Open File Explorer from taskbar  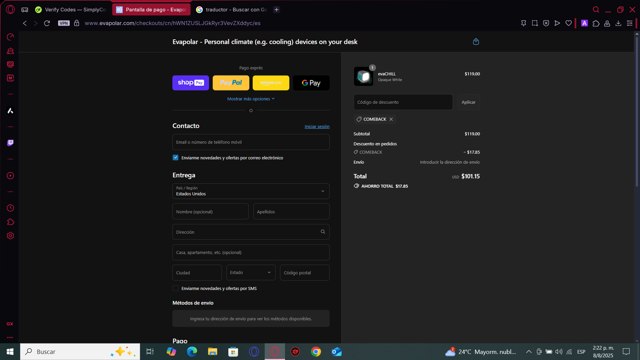pyautogui.click(x=212, y=351)
